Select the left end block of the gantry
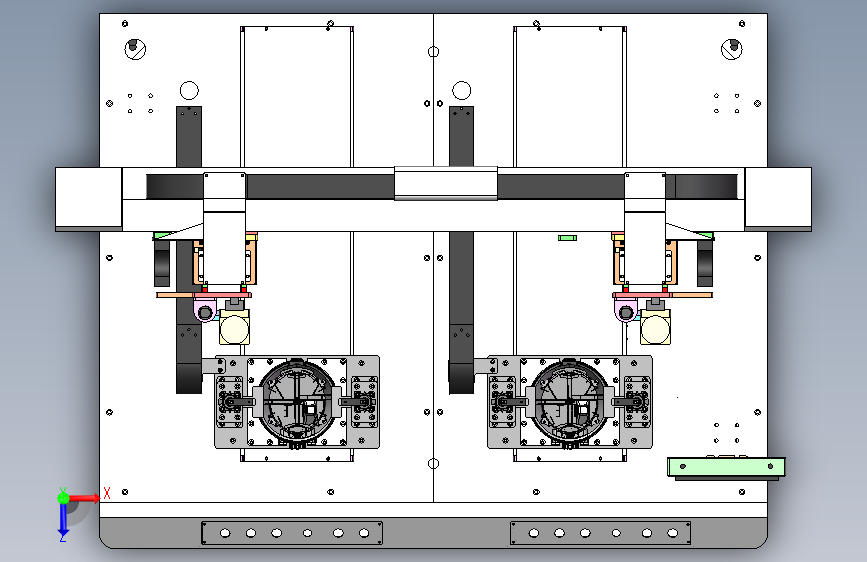 (x=88, y=199)
